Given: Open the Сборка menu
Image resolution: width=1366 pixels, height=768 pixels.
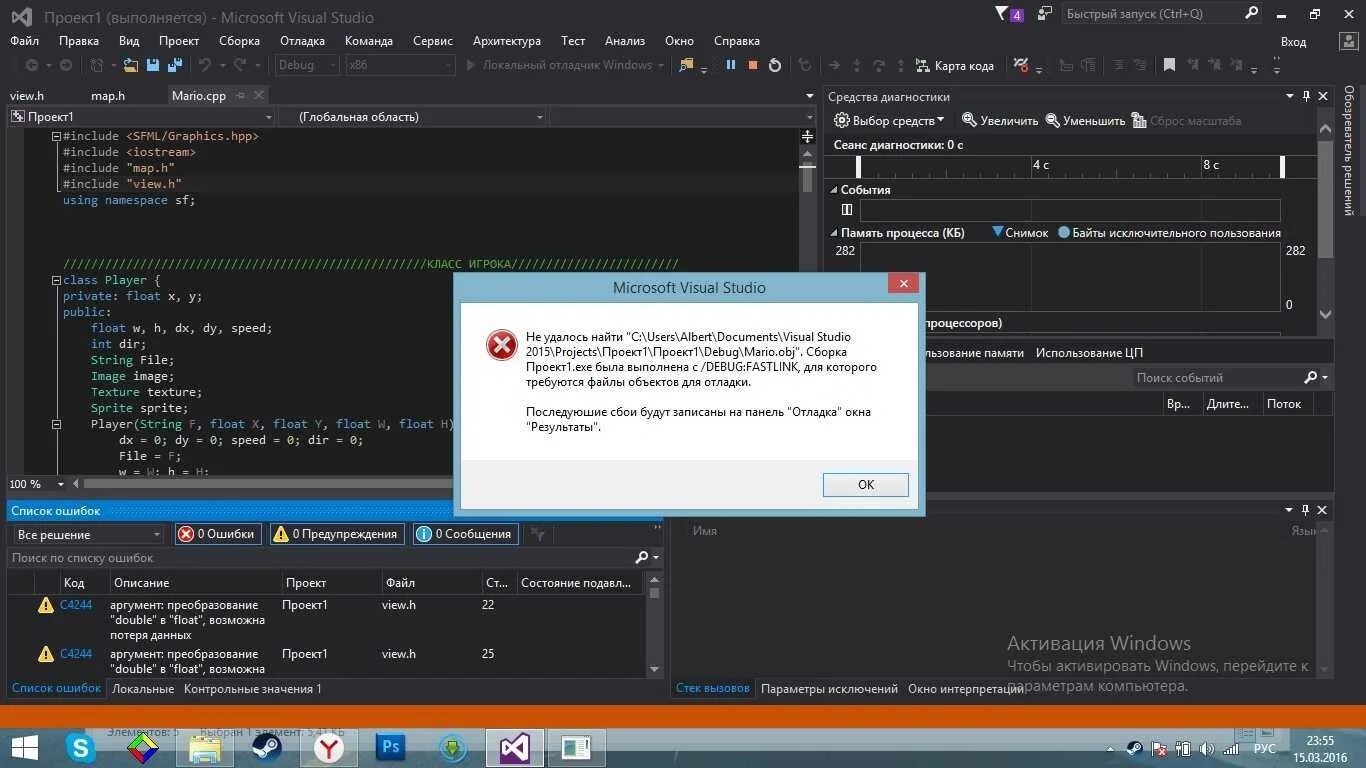Looking at the screenshot, I should [x=239, y=41].
